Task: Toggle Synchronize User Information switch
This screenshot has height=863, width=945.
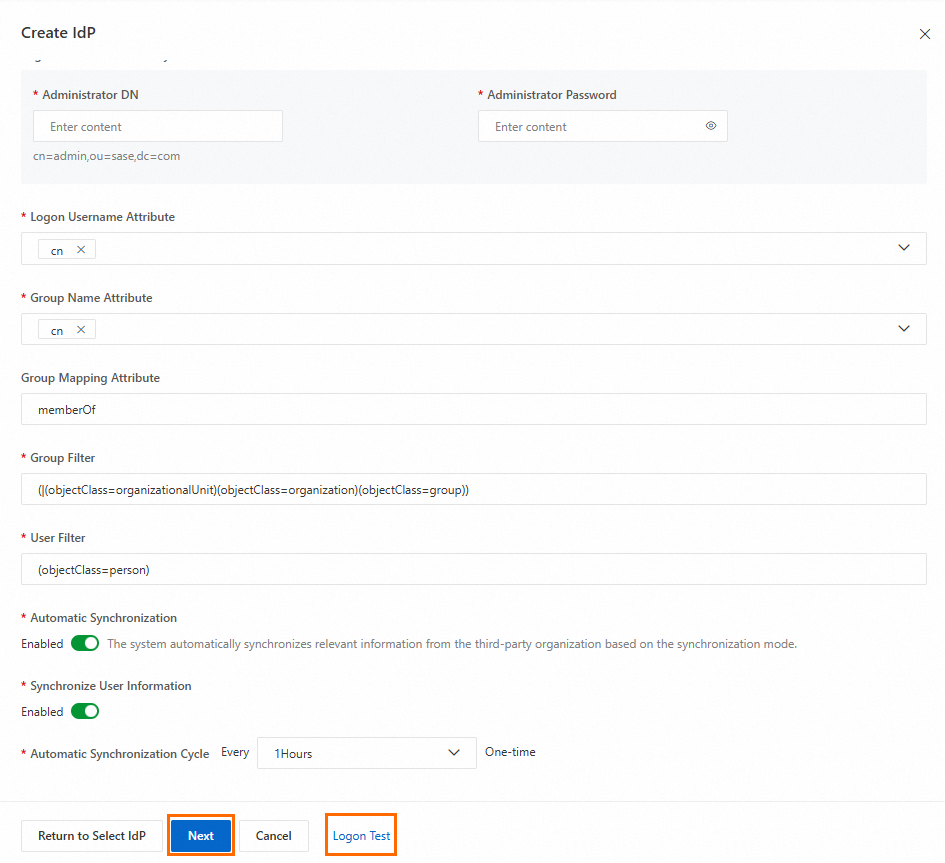Action: click(x=85, y=711)
